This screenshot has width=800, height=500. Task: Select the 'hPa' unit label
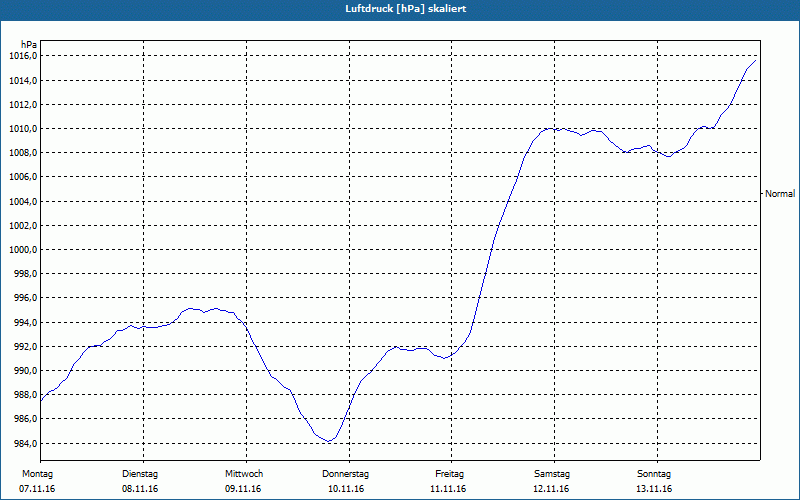click(x=29, y=45)
